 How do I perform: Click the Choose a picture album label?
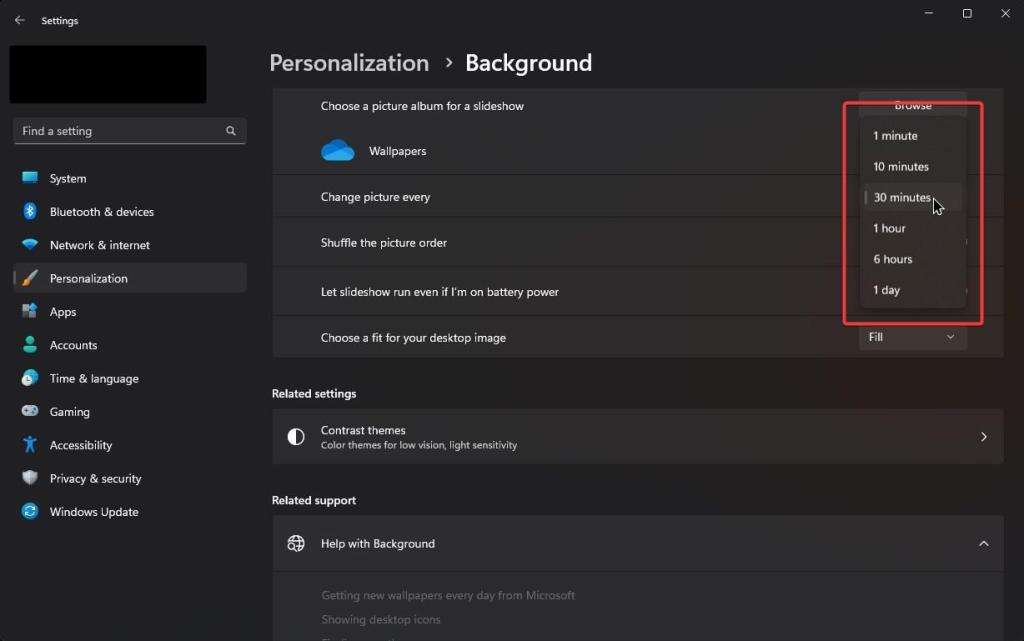tap(422, 106)
